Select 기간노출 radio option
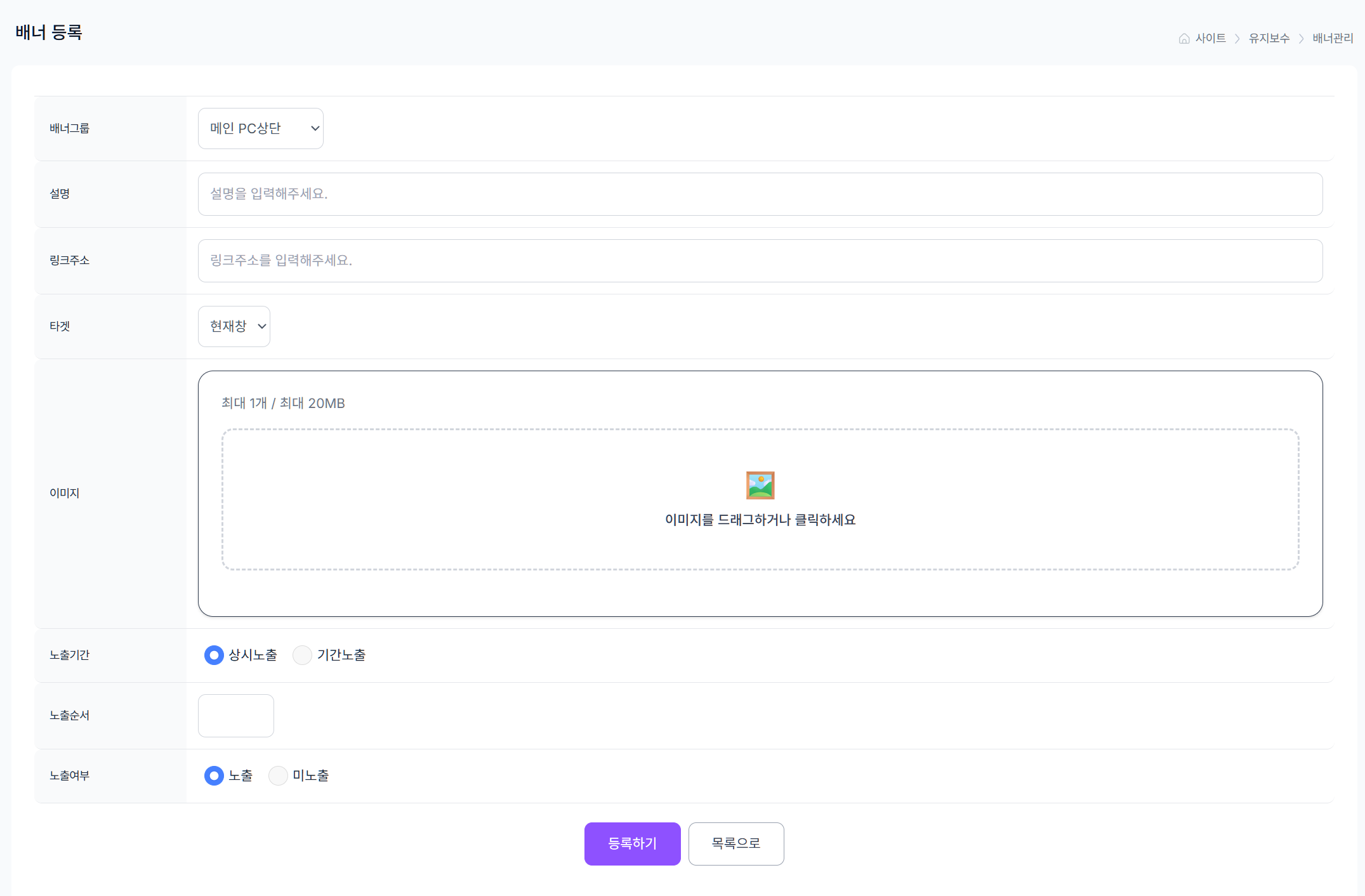This screenshot has height=896, width=1365. click(302, 655)
